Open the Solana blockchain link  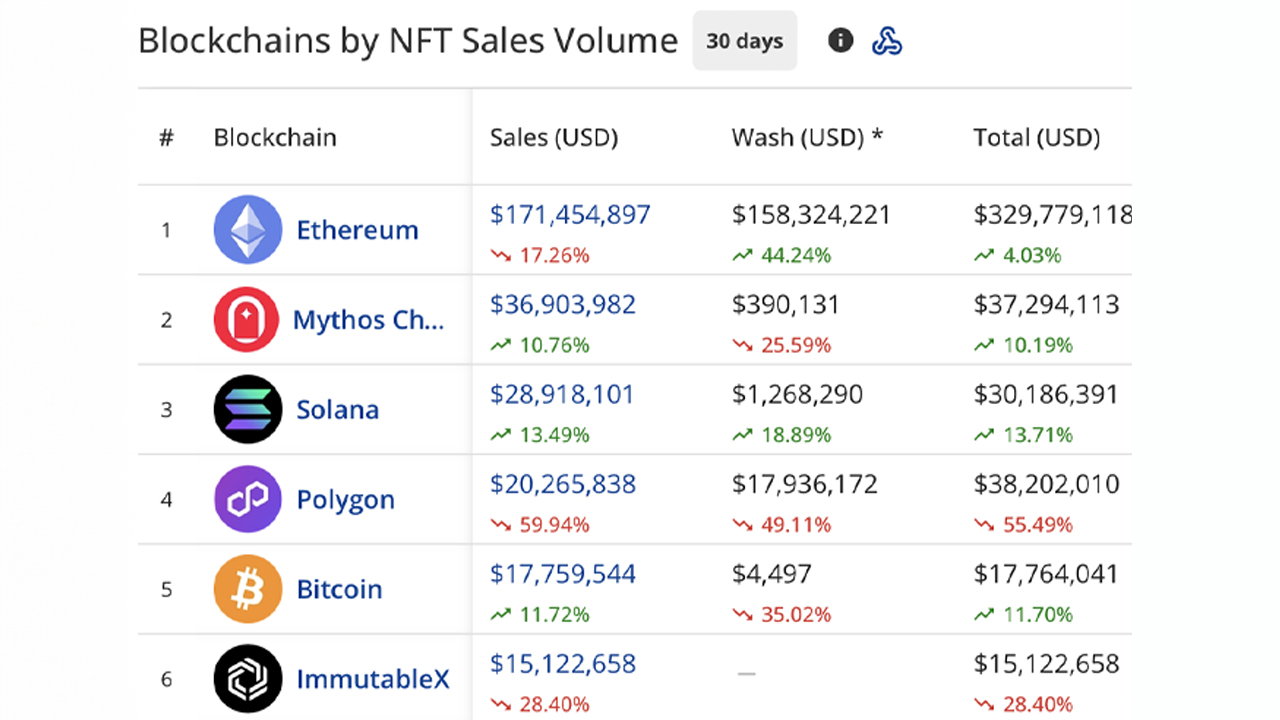[x=337, y=409]
